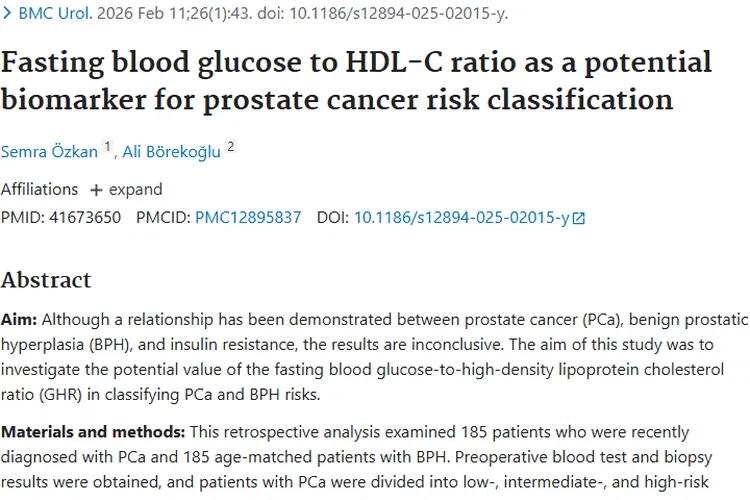Open the PMC12895837 full-text link
The height and width of the screenshot is (500, 750).
pyautogui.click(x=247, y=217)
